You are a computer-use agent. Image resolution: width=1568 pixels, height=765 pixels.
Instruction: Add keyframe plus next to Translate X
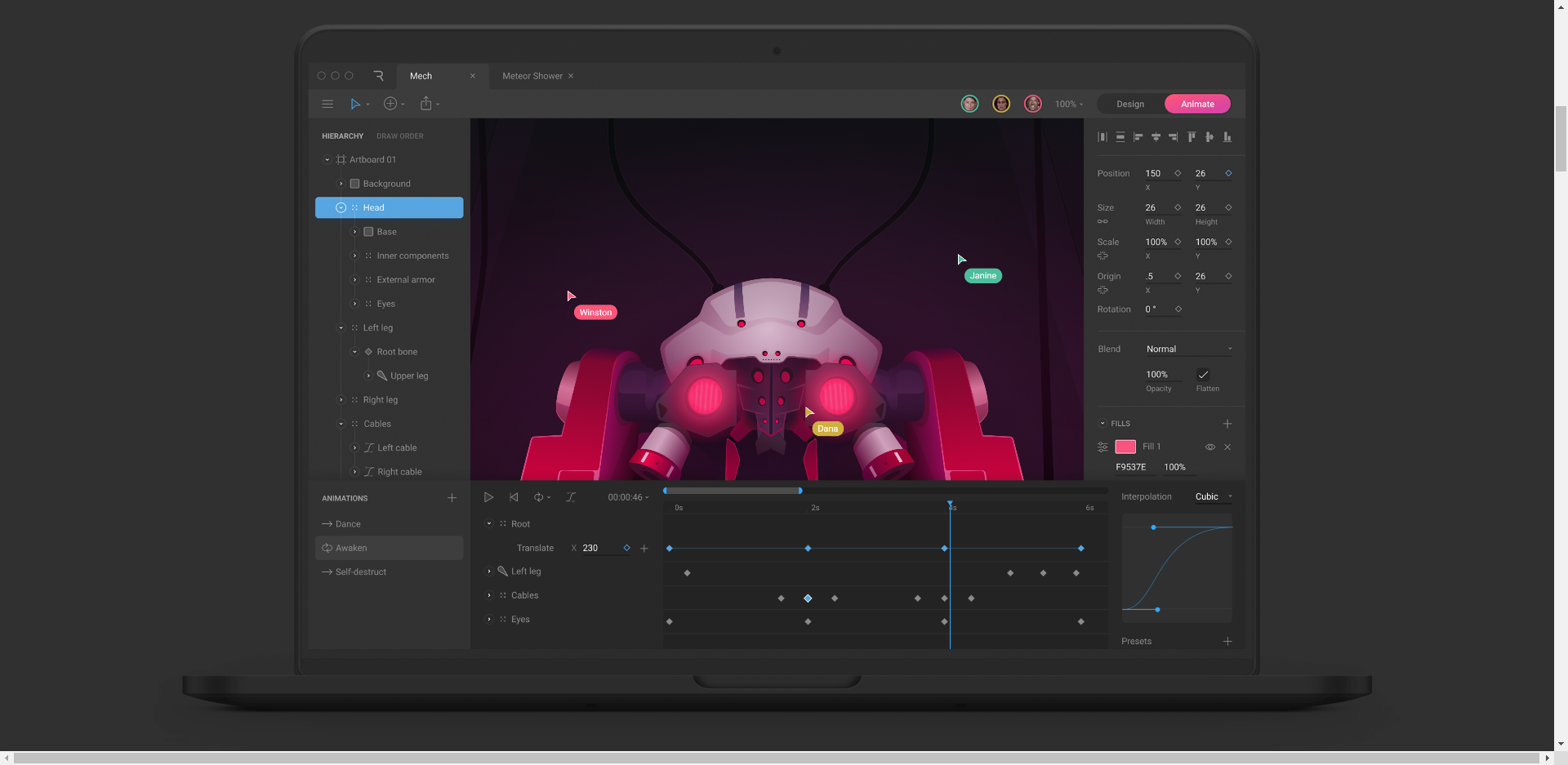[644, 549]
